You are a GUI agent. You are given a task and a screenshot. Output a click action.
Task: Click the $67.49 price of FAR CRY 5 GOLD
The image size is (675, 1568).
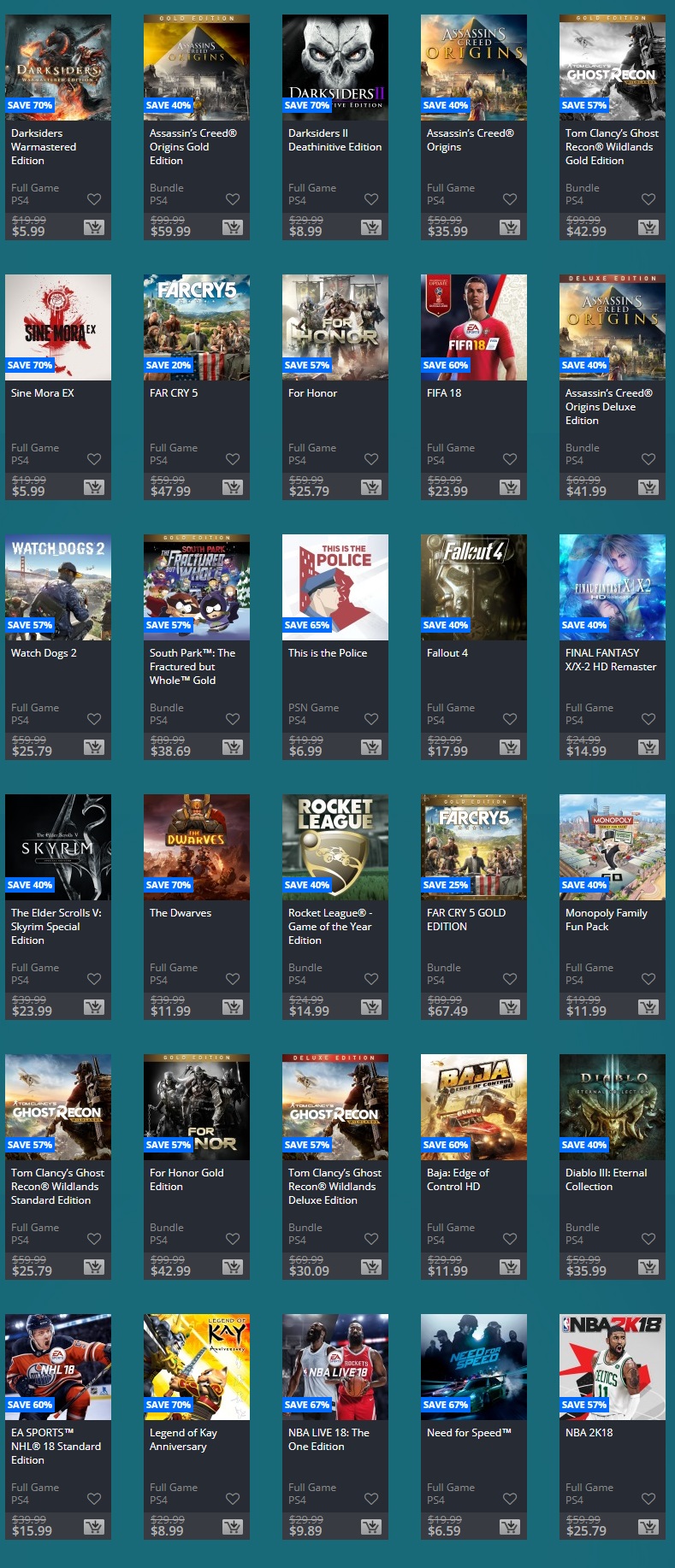[x=447, y=1011]
